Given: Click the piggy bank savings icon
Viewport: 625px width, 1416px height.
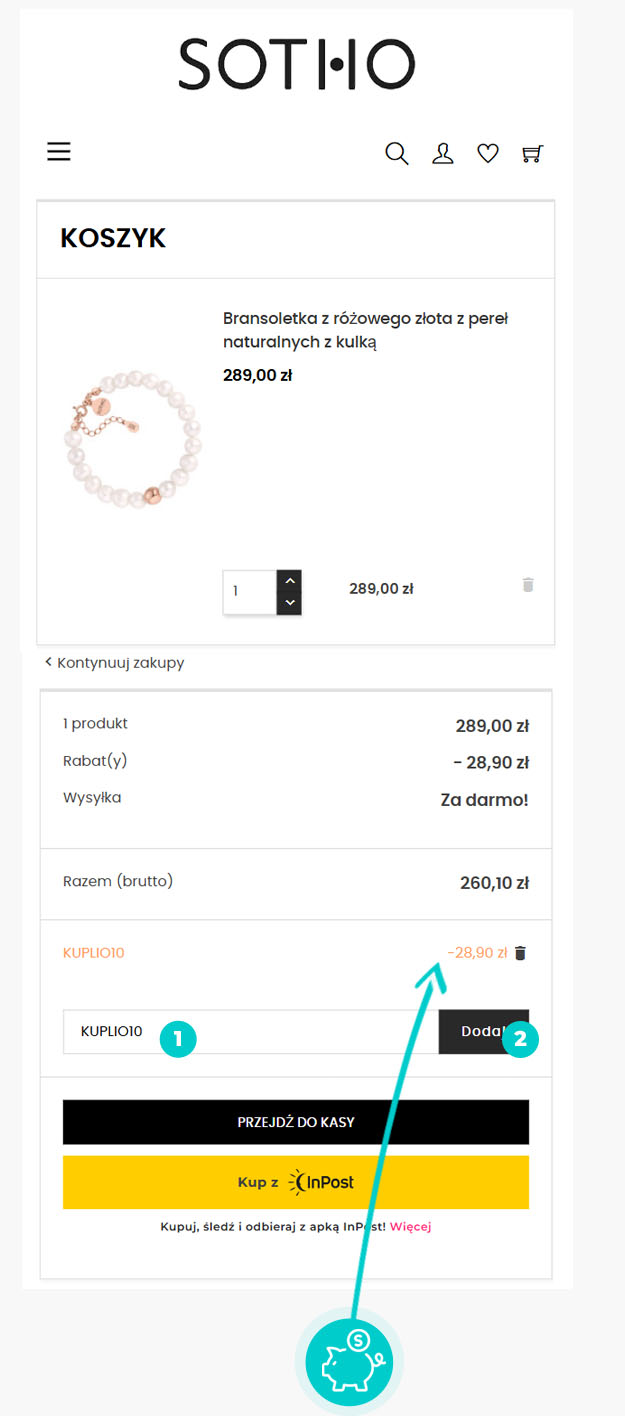Looking at the screenshot, I should (x=349, y=1360).
